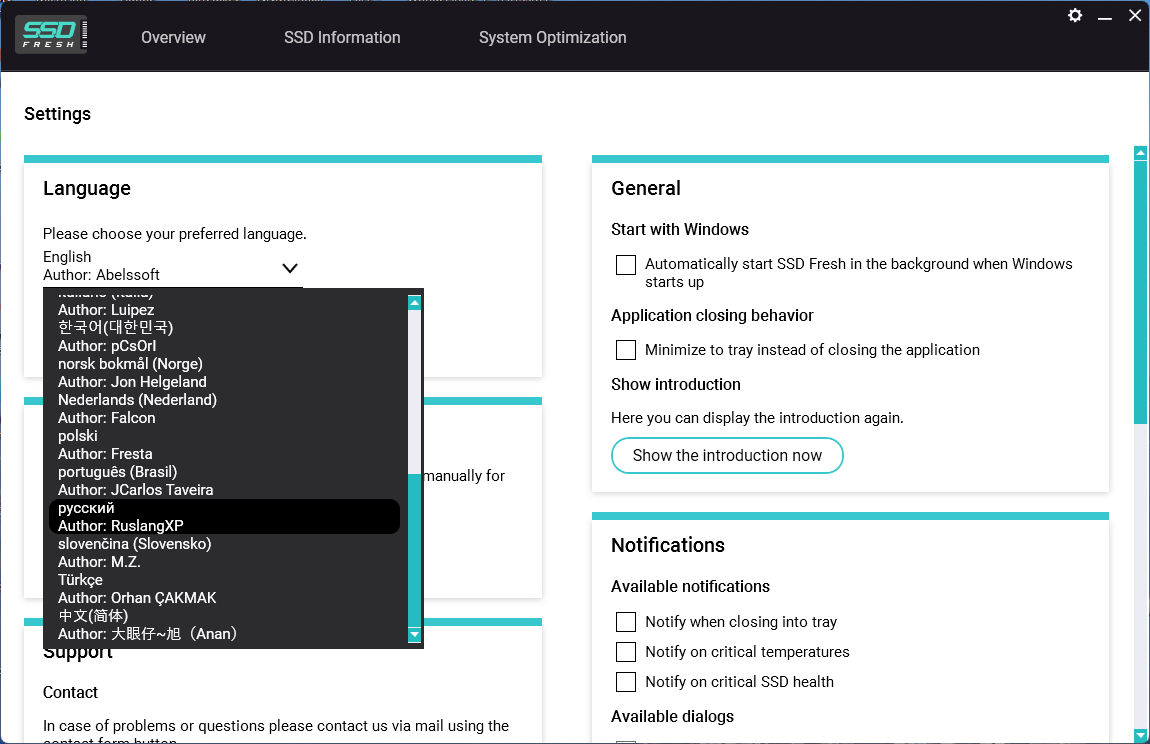Image resolution: width=1150 pixels, height=744 pixels.
Task: Click language list scroll-down arrow
Action: point(414,635)
